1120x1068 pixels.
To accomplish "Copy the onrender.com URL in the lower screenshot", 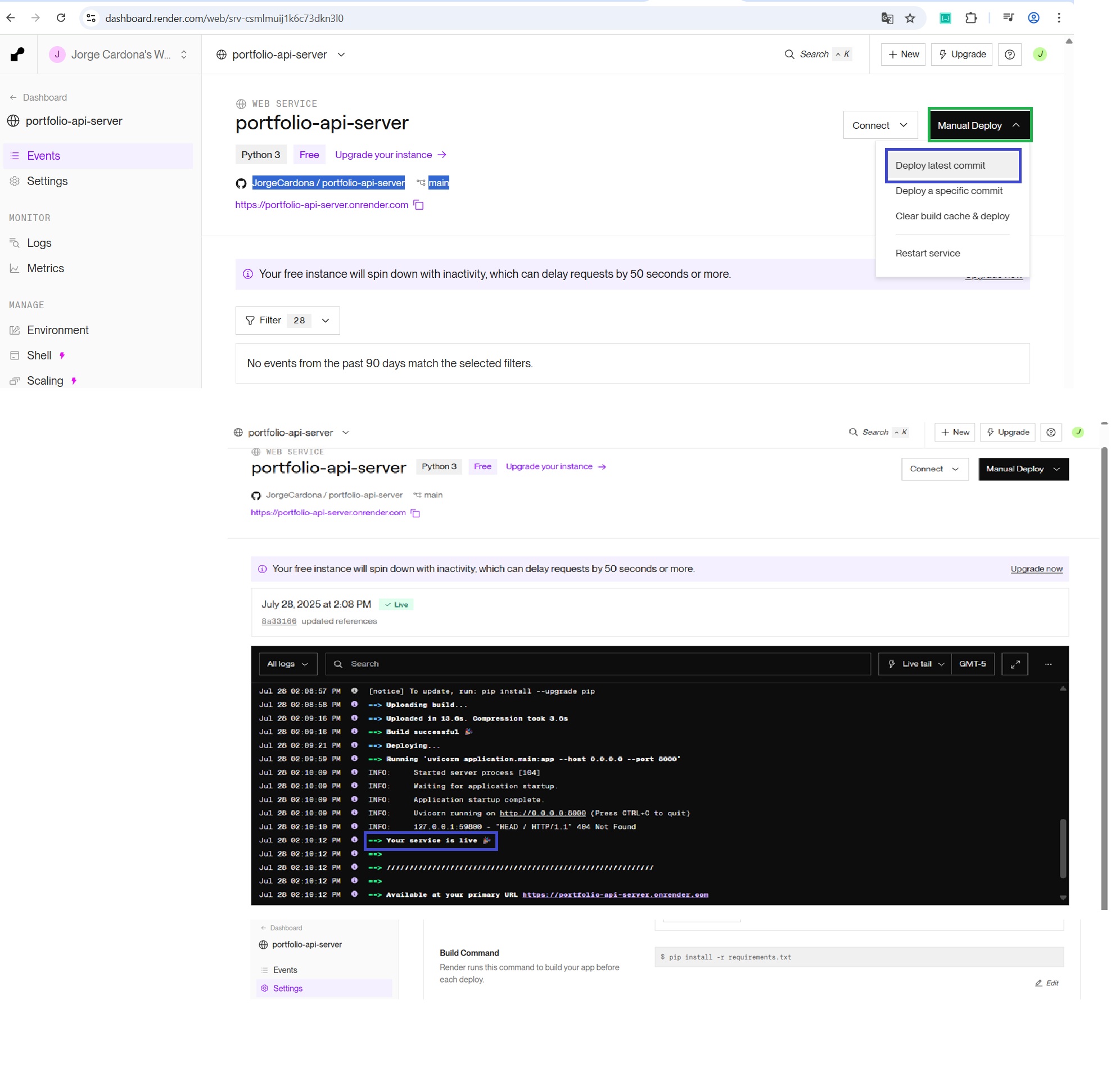I will (x=416, y=513).
